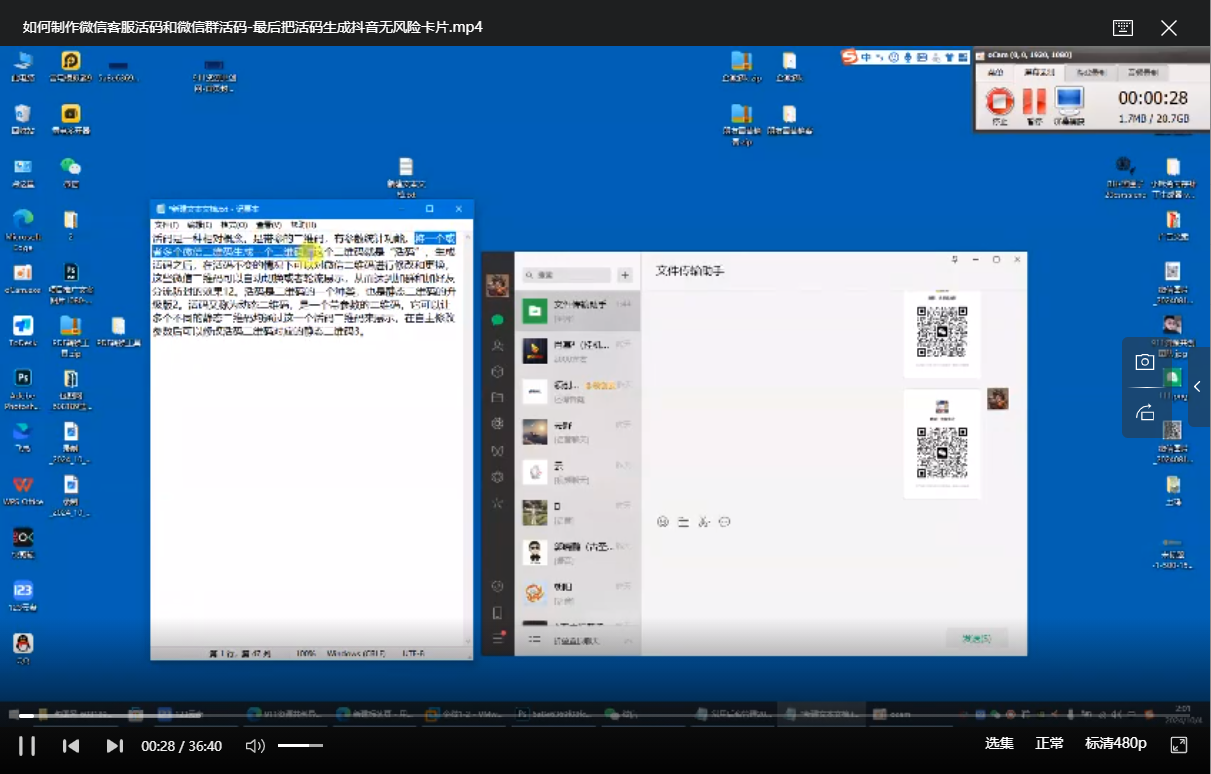Click the top QR code image in the chat
This screenshot has height=774, width=1211.
pyautogui.click(x=942, y=332)
